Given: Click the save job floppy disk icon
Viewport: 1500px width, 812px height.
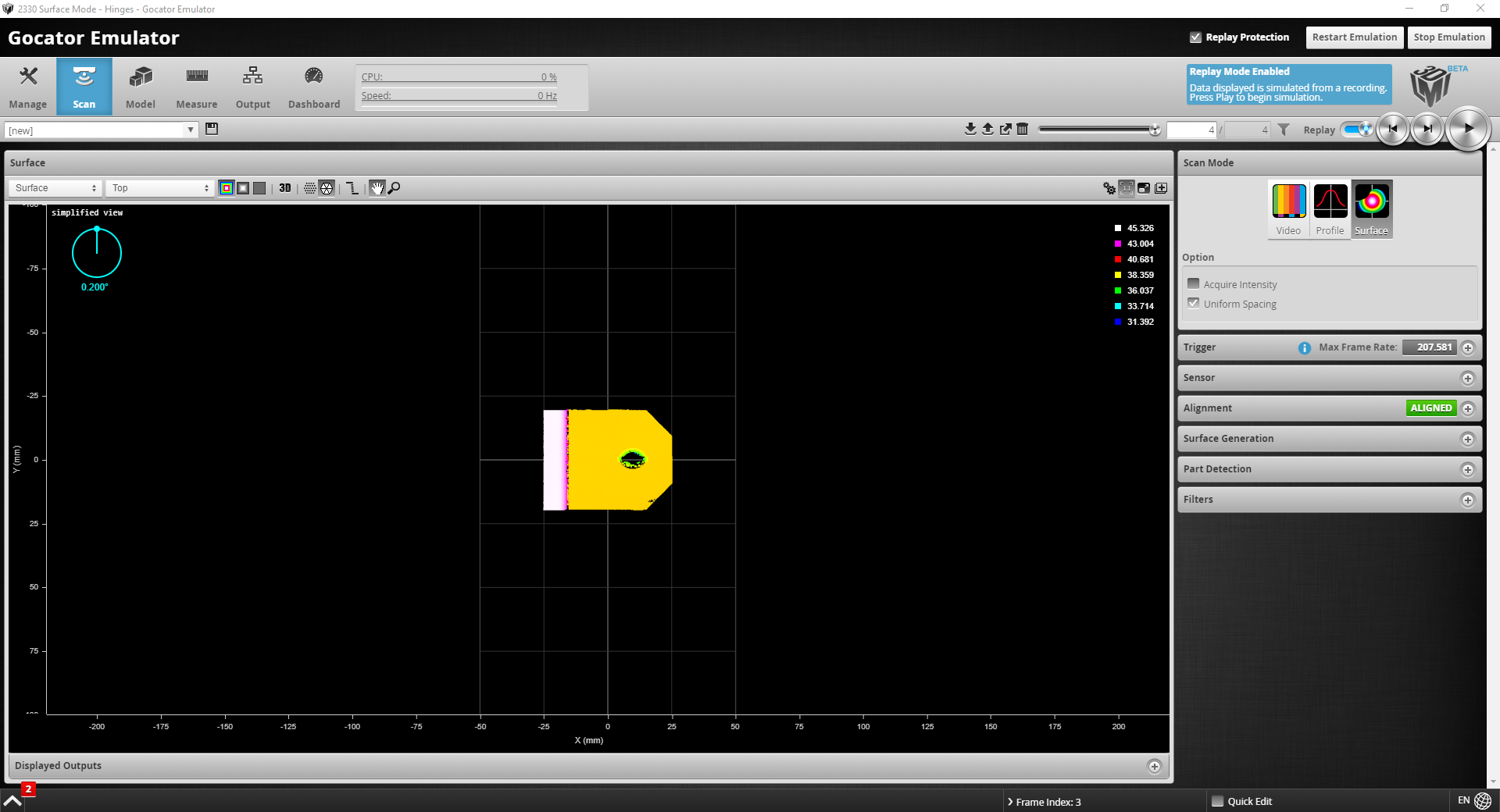Looking at the screenshot, I should click(212, 129).
